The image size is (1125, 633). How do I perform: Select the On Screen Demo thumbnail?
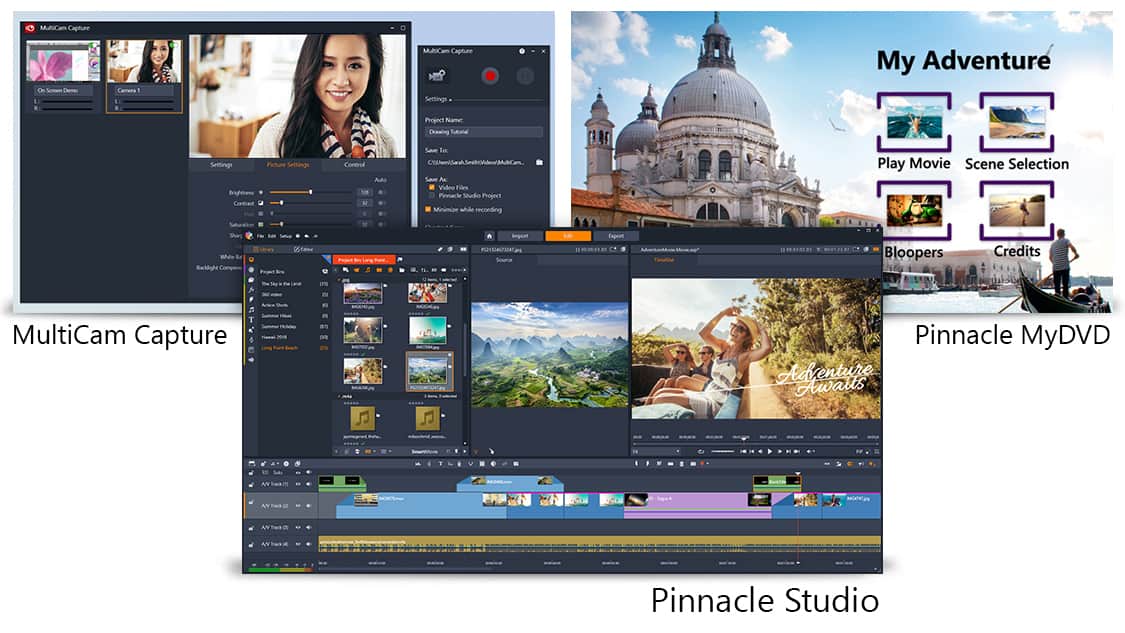tap(62, 61)
